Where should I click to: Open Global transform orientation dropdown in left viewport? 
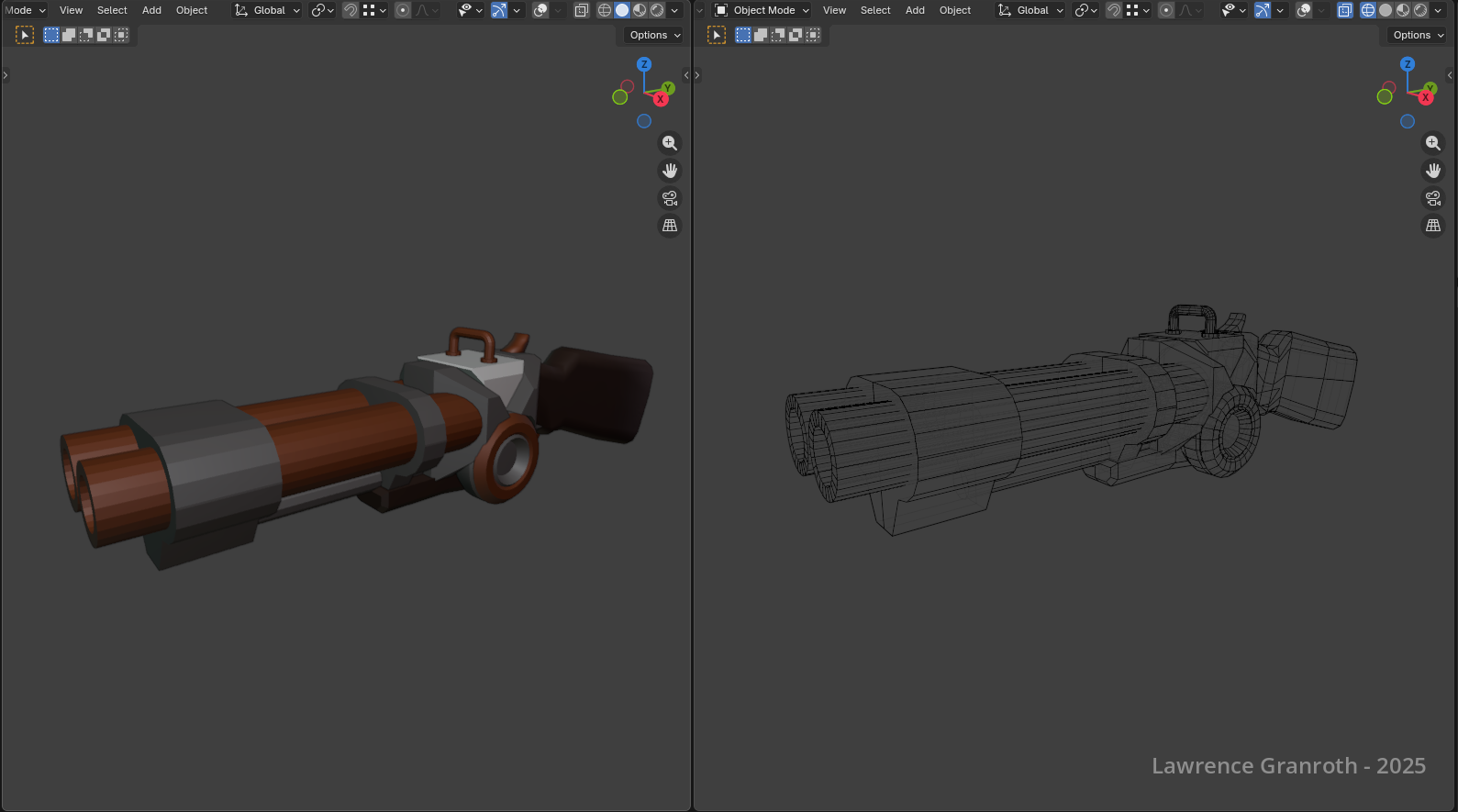(x=268, y=10)
